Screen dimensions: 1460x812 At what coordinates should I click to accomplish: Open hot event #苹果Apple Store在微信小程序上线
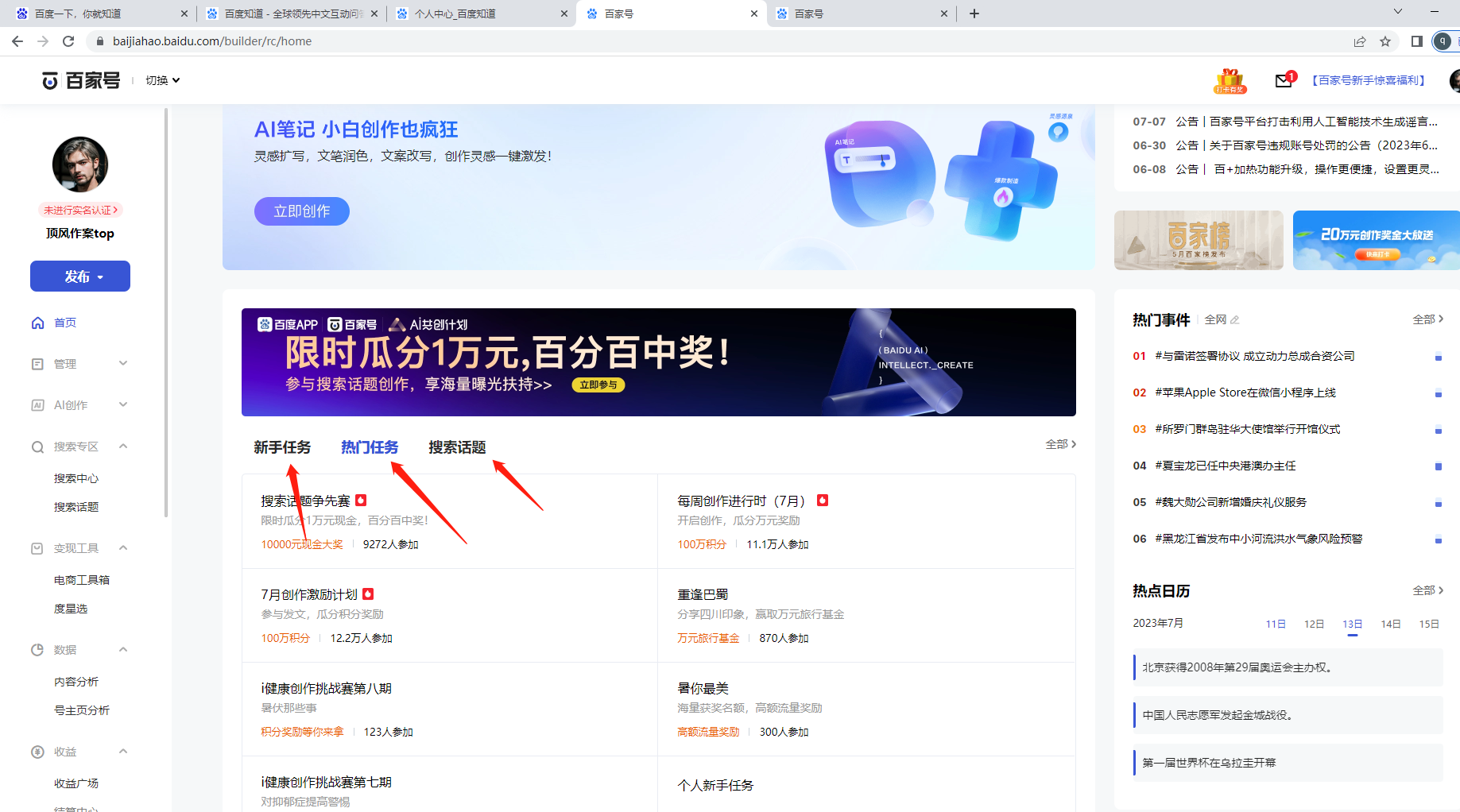1245,392
